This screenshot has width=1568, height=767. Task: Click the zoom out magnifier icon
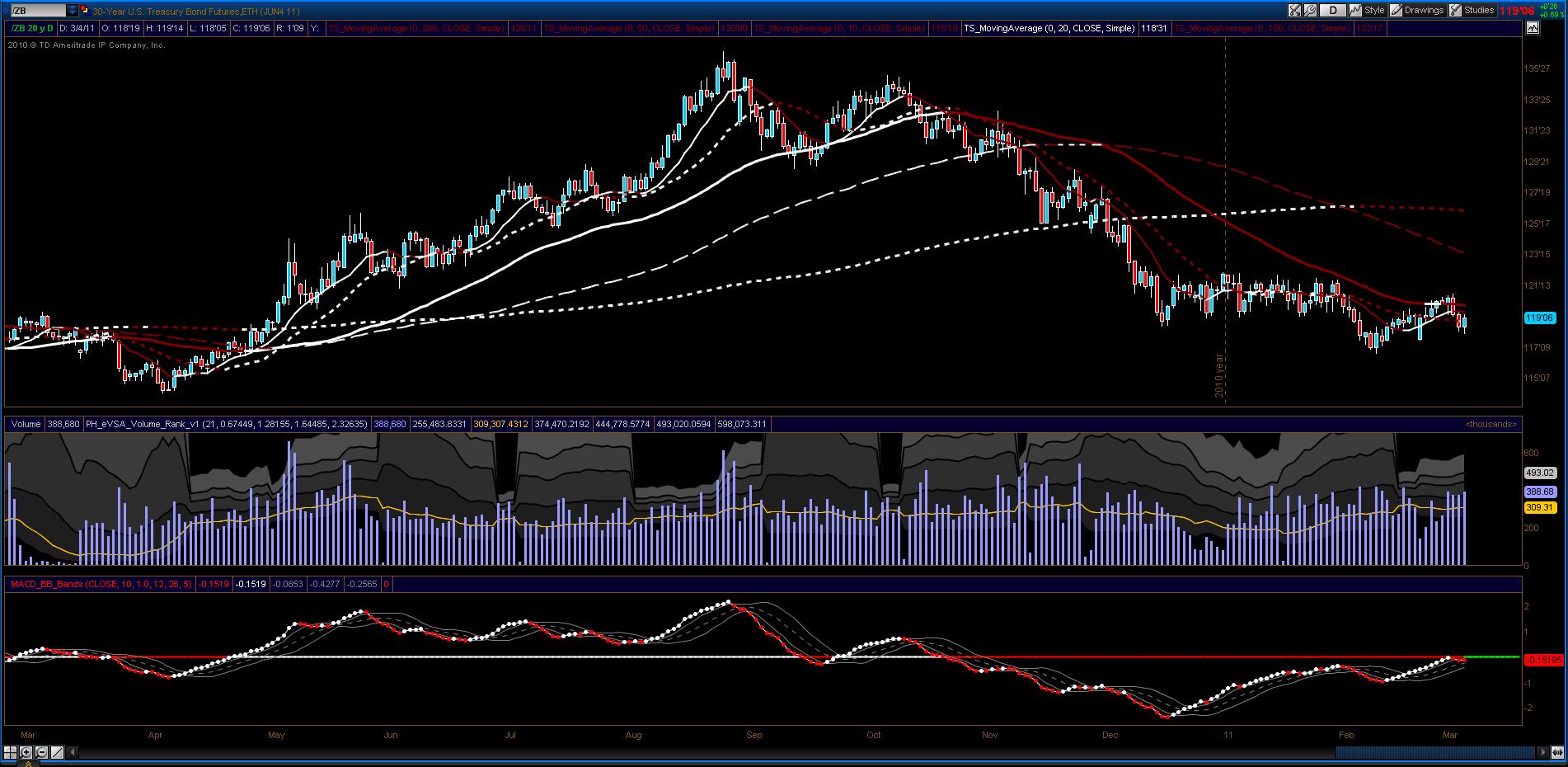[41, 752]
